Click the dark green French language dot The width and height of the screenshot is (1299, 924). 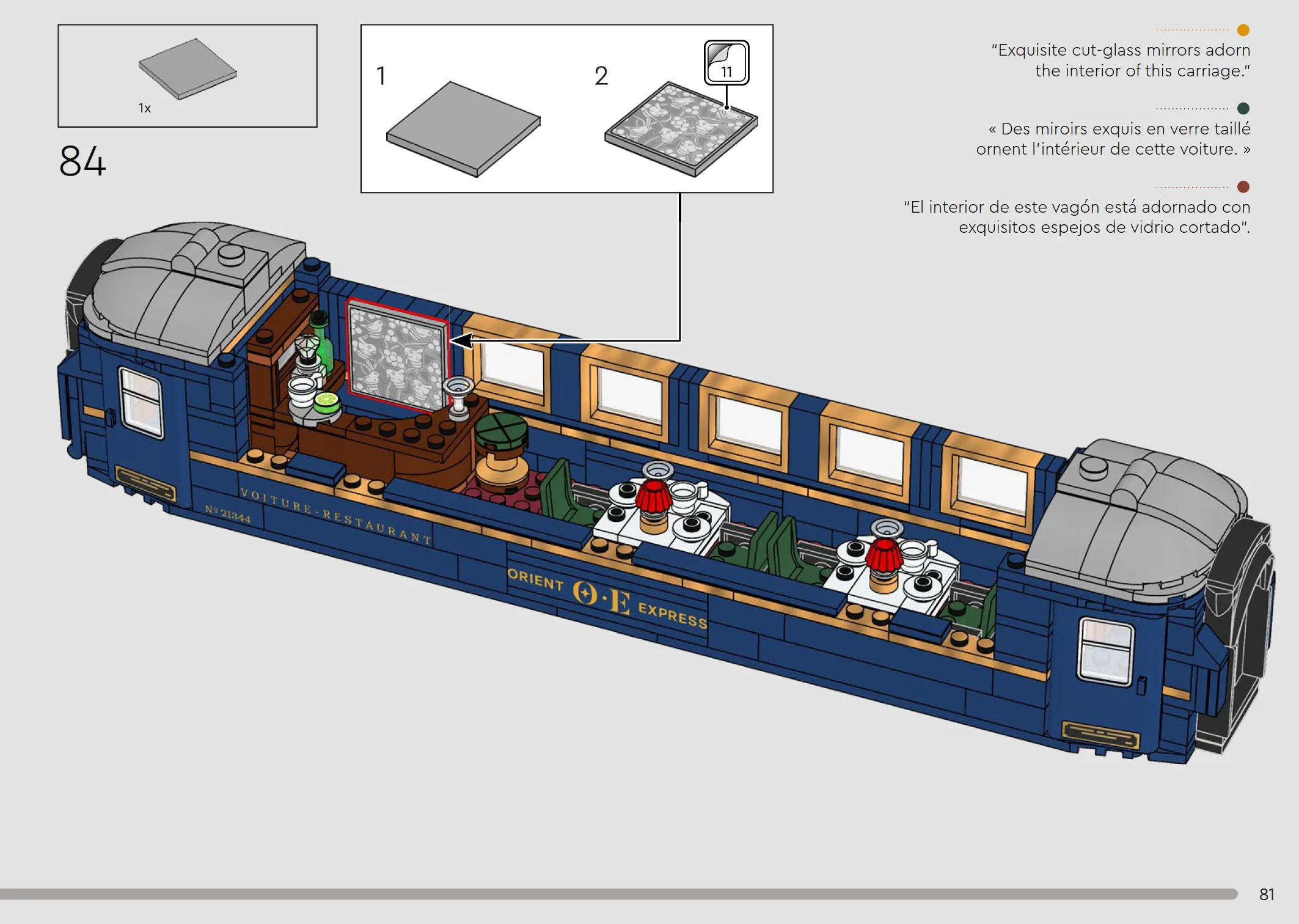tap(1243, 108)
